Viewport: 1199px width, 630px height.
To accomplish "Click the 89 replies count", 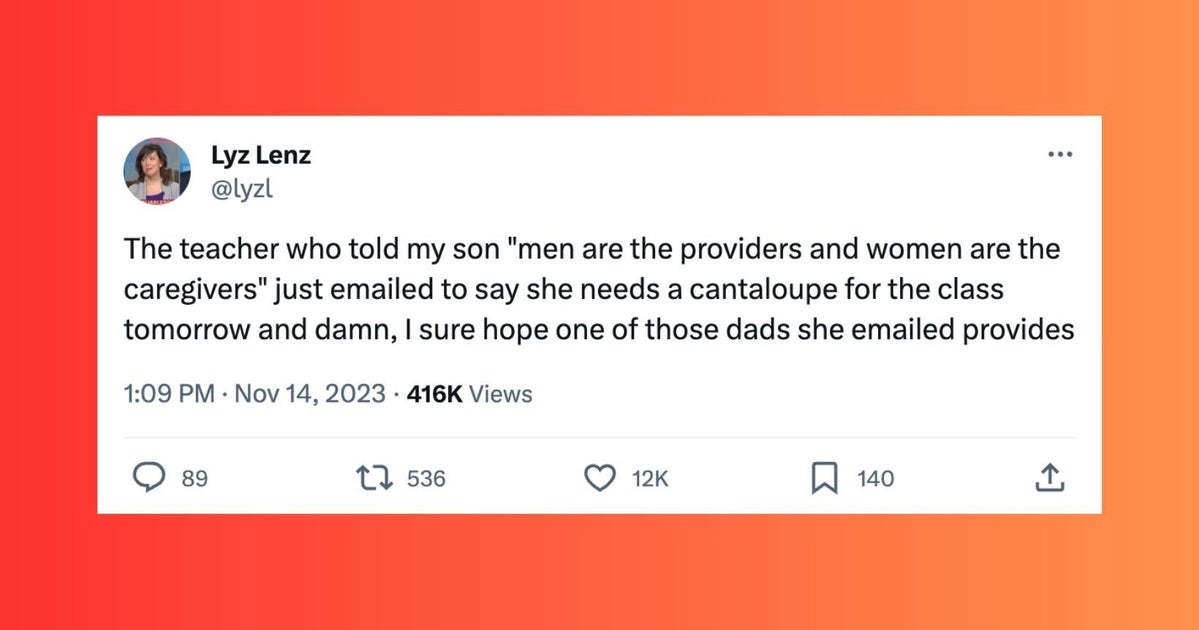I will click(x=194, y=480).
